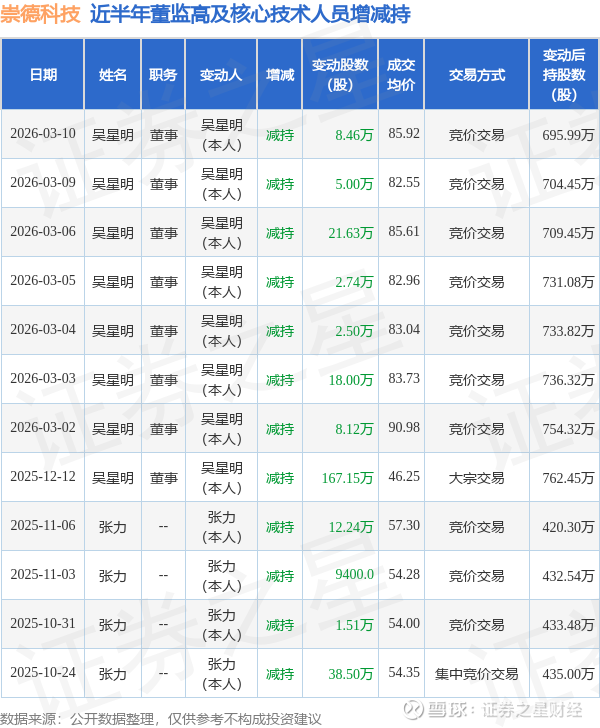600x728 pixels.
Task: Click the 2.50万 share change value
Action: coord(354,331)
